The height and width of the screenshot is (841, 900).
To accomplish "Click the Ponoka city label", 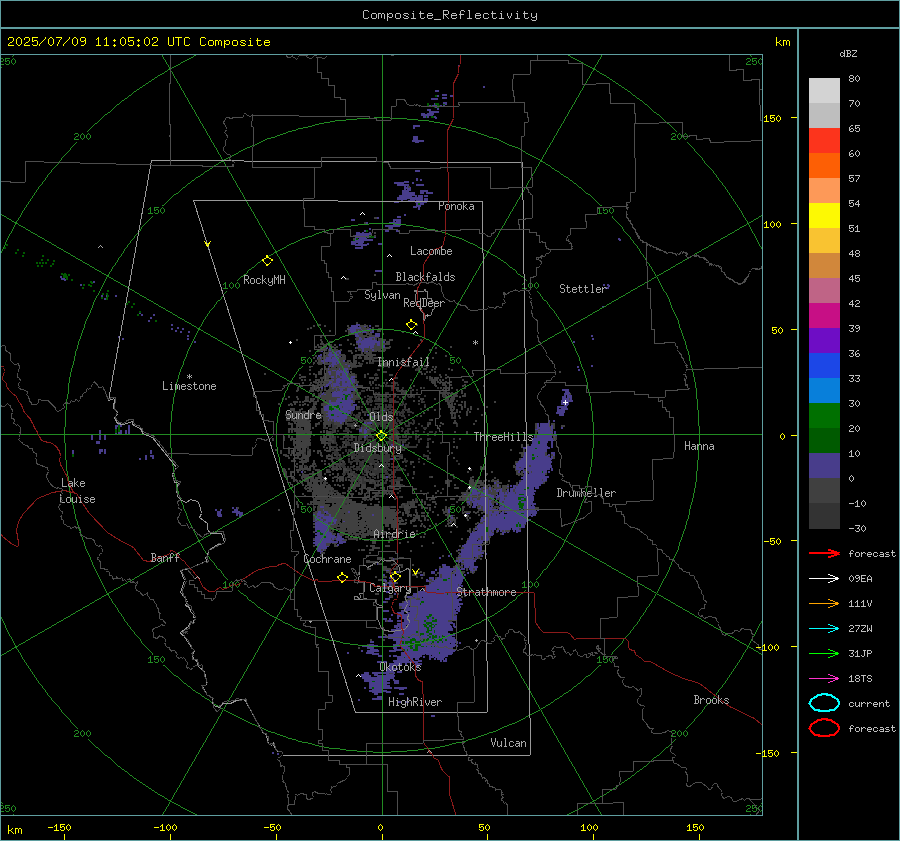I will [456, 206].
